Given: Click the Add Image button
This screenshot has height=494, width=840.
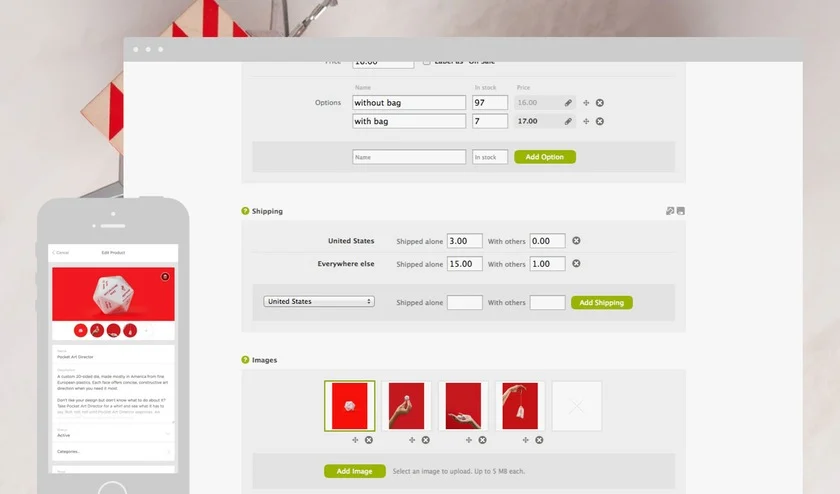Looking at the screenshot, I should (354, 471).
